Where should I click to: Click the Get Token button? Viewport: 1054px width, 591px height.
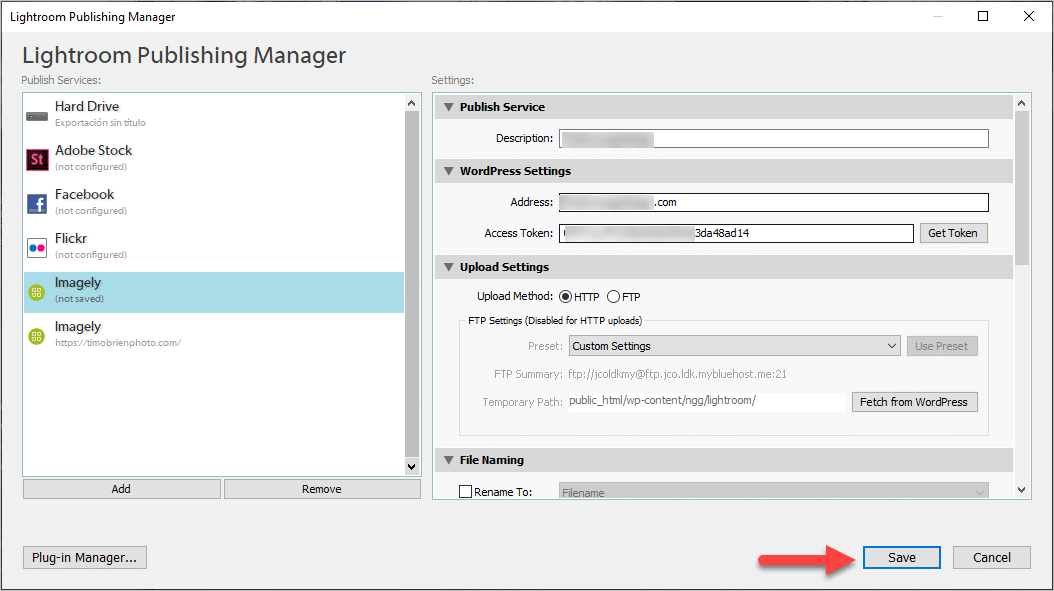(952, 233)
